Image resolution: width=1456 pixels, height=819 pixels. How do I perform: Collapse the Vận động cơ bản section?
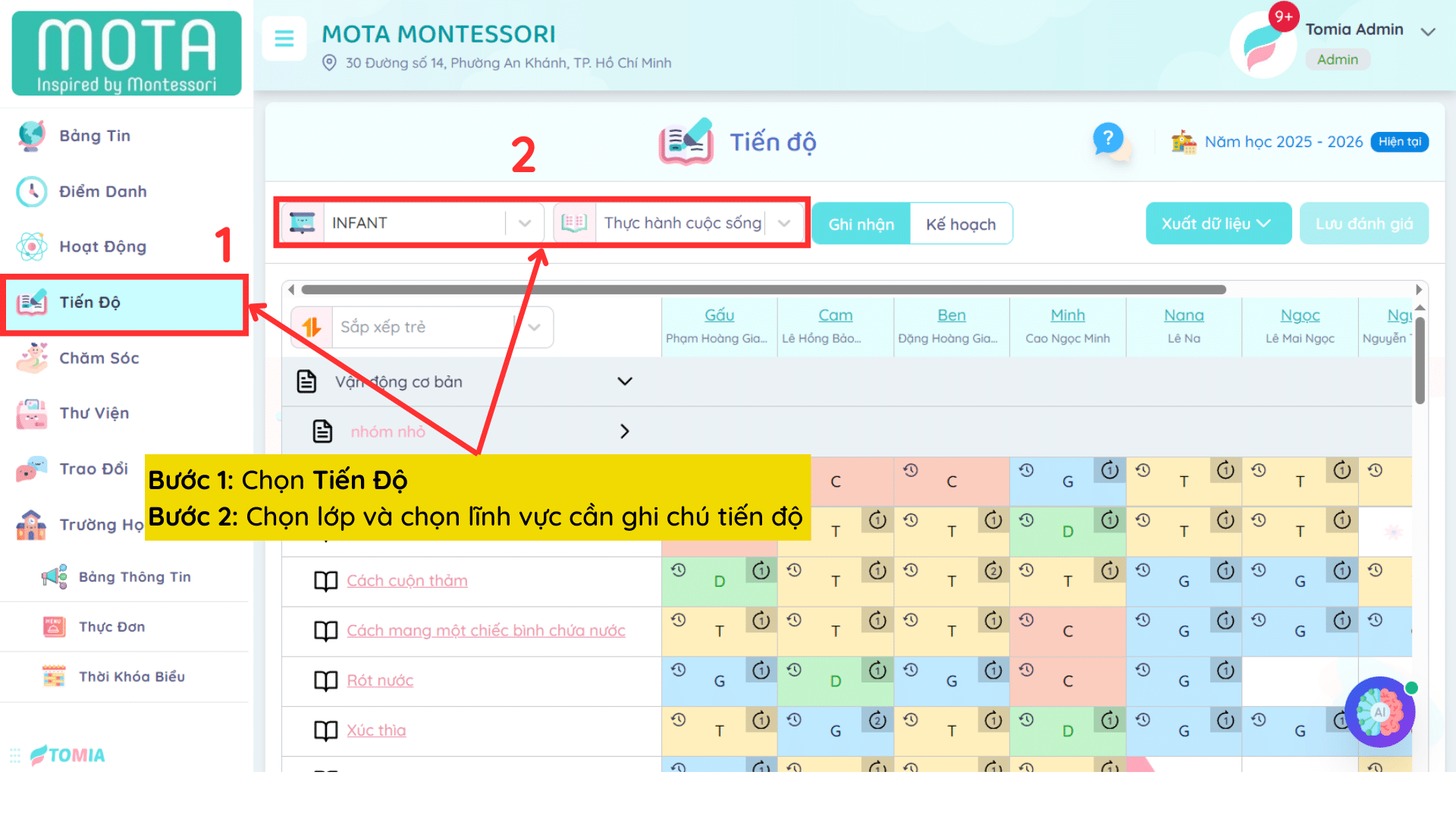click(x=624, y=381)
